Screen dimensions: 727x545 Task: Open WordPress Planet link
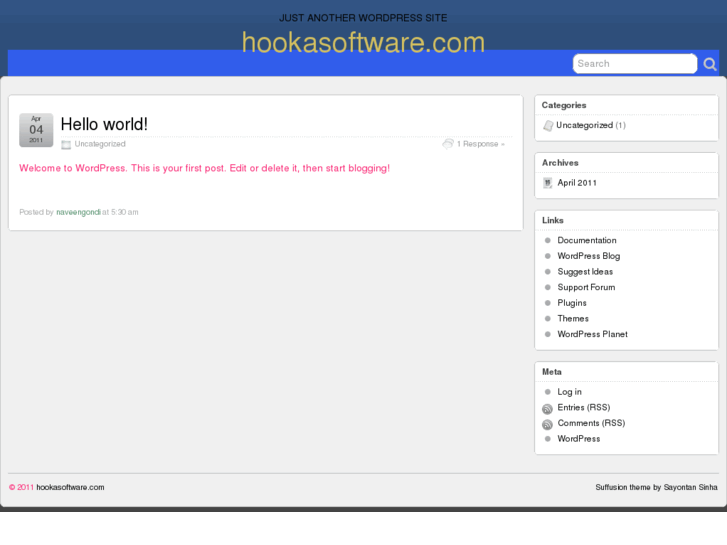click(x=592, y=334)
